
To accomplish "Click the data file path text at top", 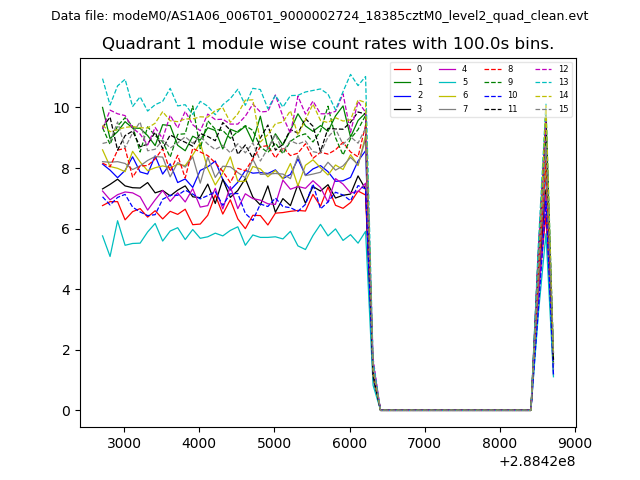I will (x=319, y=16).
